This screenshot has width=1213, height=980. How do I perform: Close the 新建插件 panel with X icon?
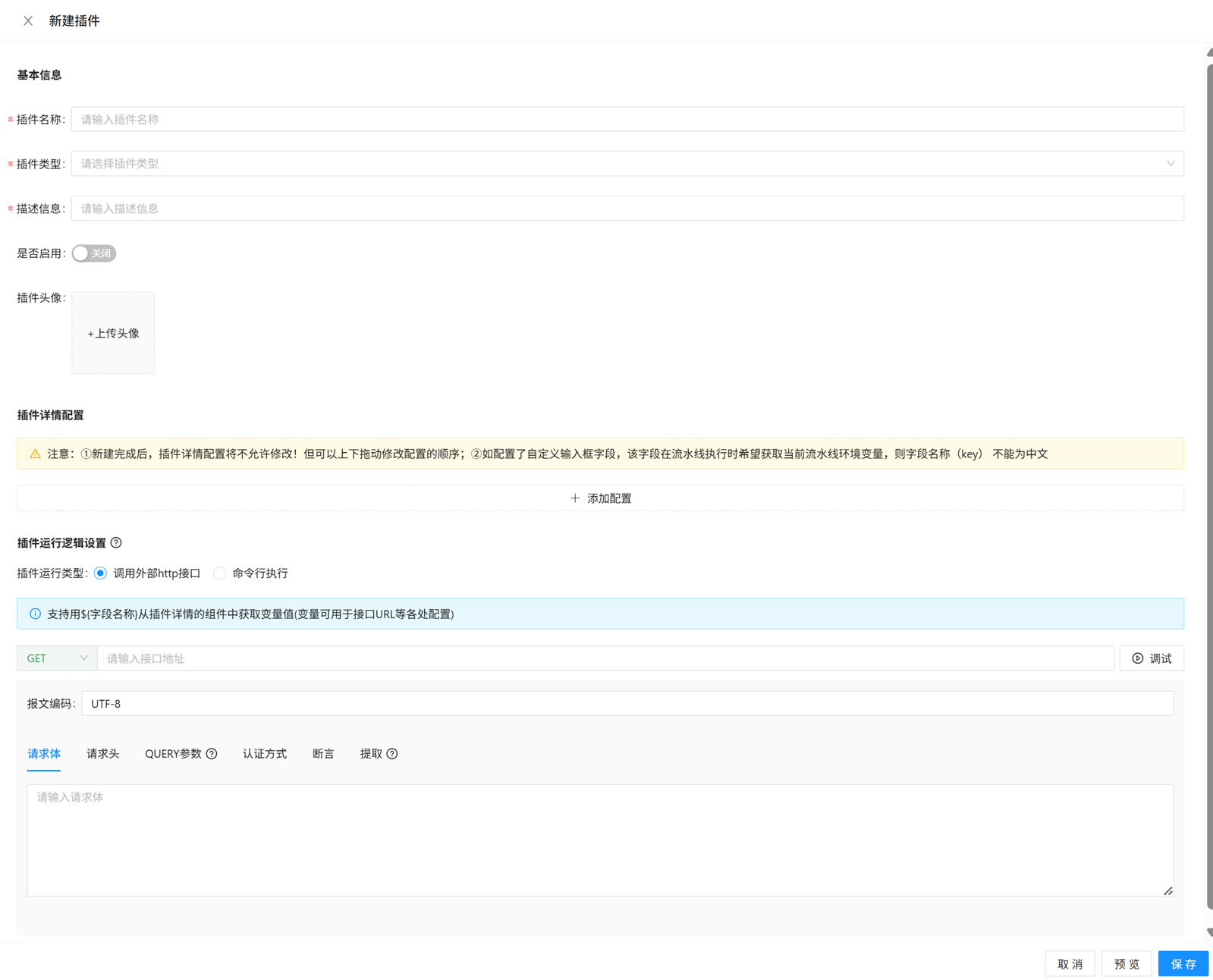[x=28, y=21]
